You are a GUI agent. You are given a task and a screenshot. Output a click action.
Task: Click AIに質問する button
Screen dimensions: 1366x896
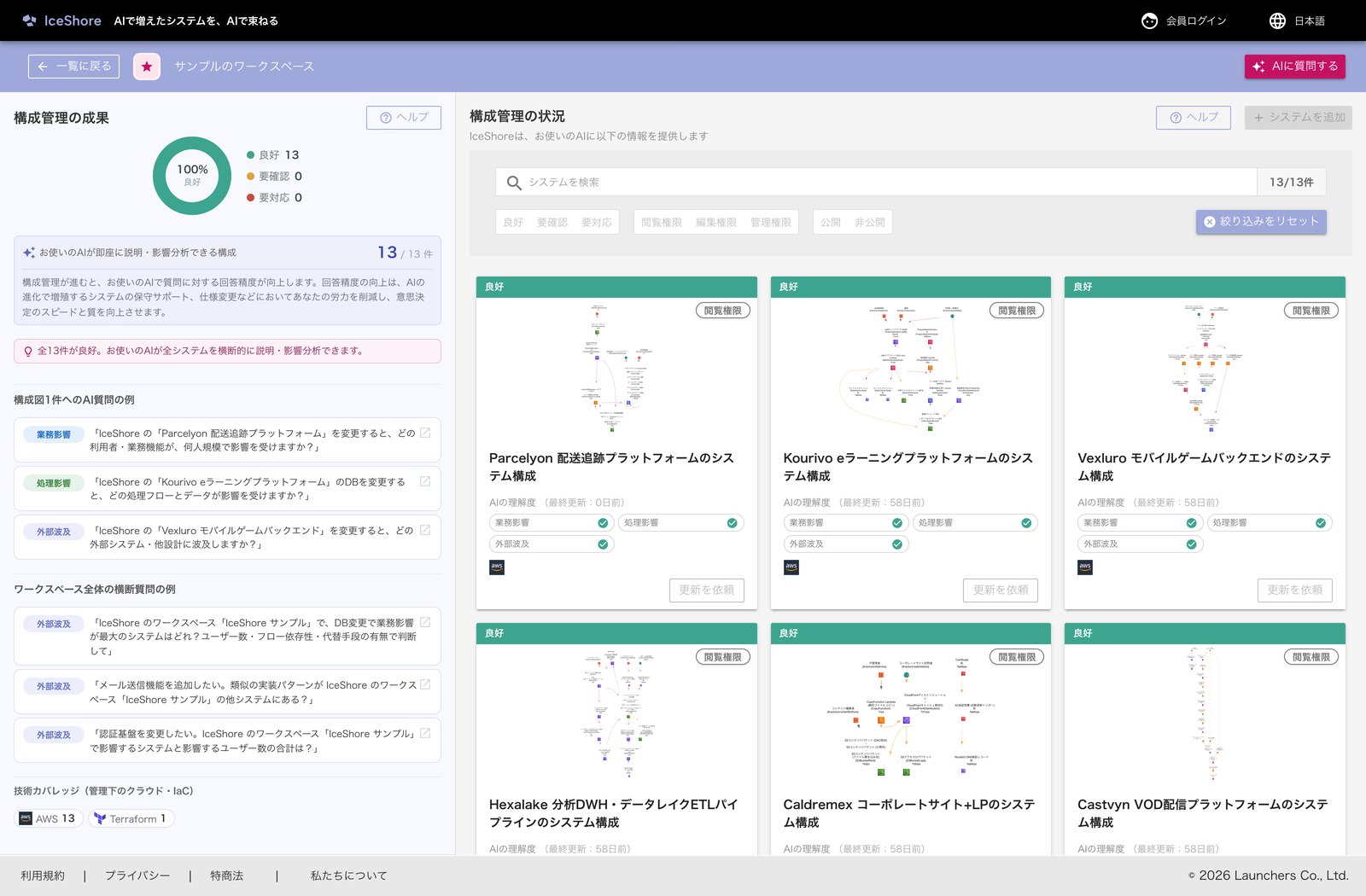coord(1295,67)
